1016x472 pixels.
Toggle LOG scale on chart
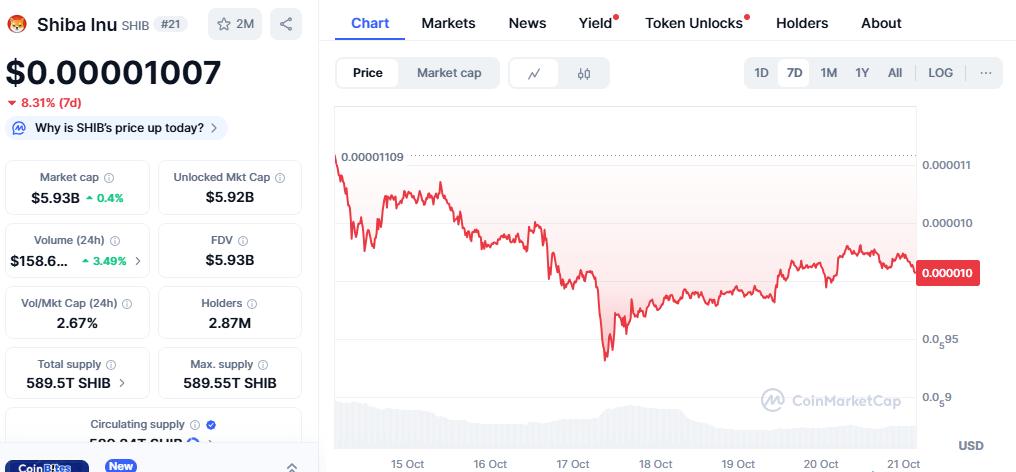point(940,73)
